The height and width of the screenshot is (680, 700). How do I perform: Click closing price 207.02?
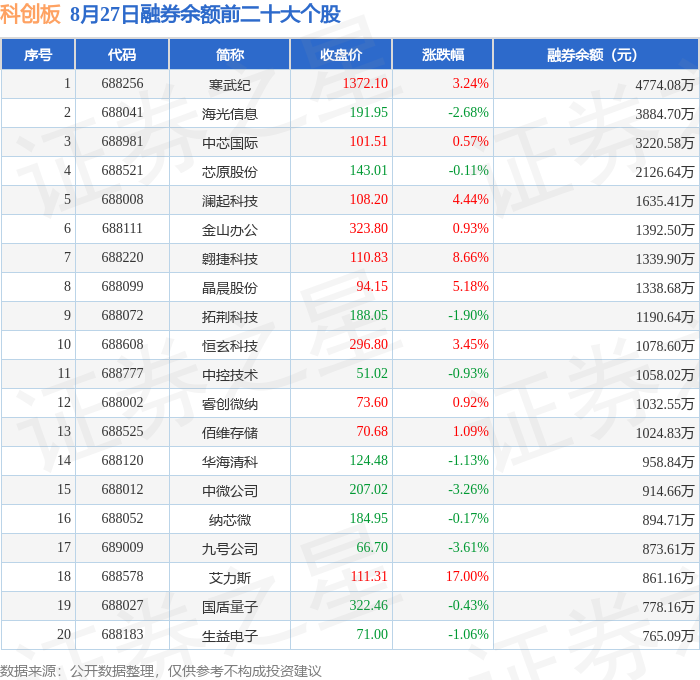[369, 490]
